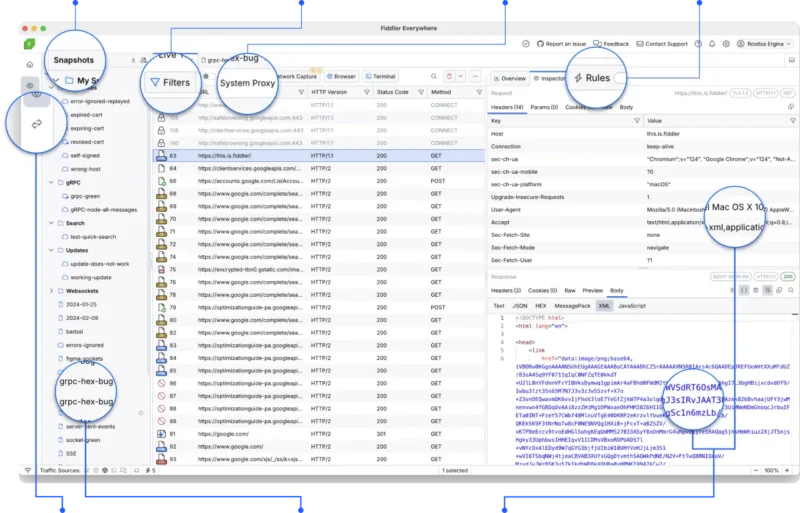Open the settings gear in top bar

(726, 44)
